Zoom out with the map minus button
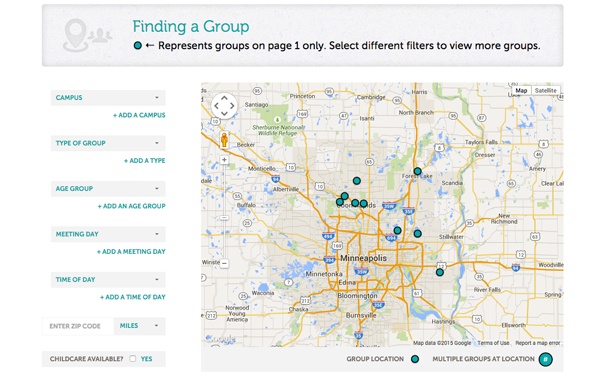This screenshot has width=600, height=375. tap(224, 263)
